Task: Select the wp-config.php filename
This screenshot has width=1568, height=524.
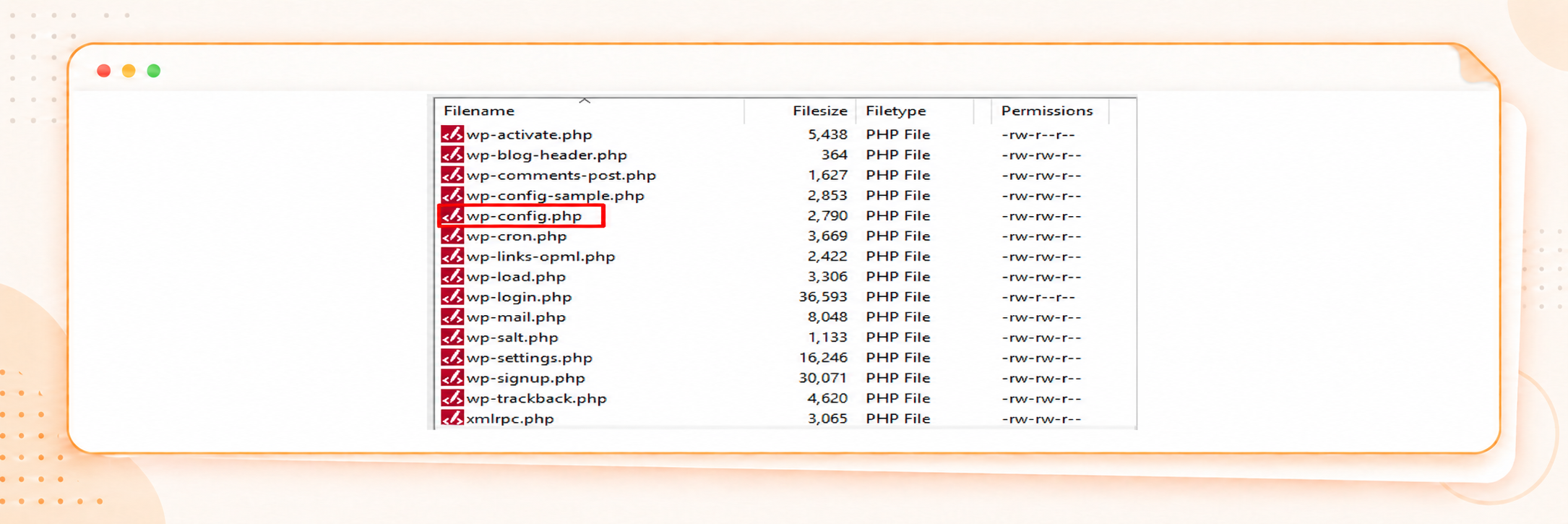Action: pos(524,215)
